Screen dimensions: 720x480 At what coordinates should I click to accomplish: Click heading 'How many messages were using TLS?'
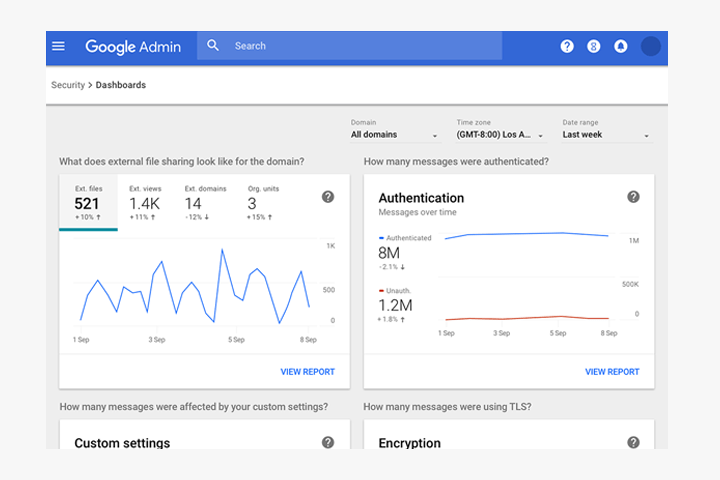(x=447, y=407)
